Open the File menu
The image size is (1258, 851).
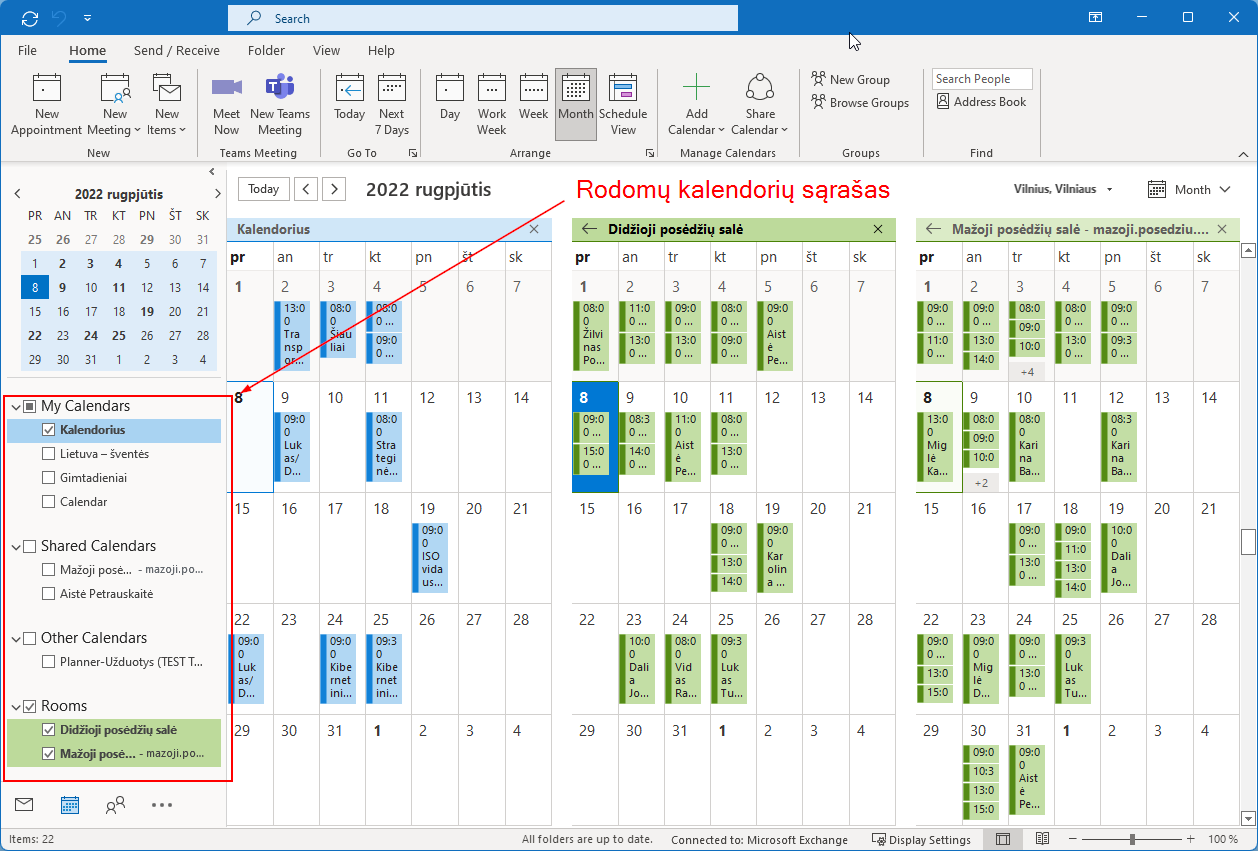[27, 51]
